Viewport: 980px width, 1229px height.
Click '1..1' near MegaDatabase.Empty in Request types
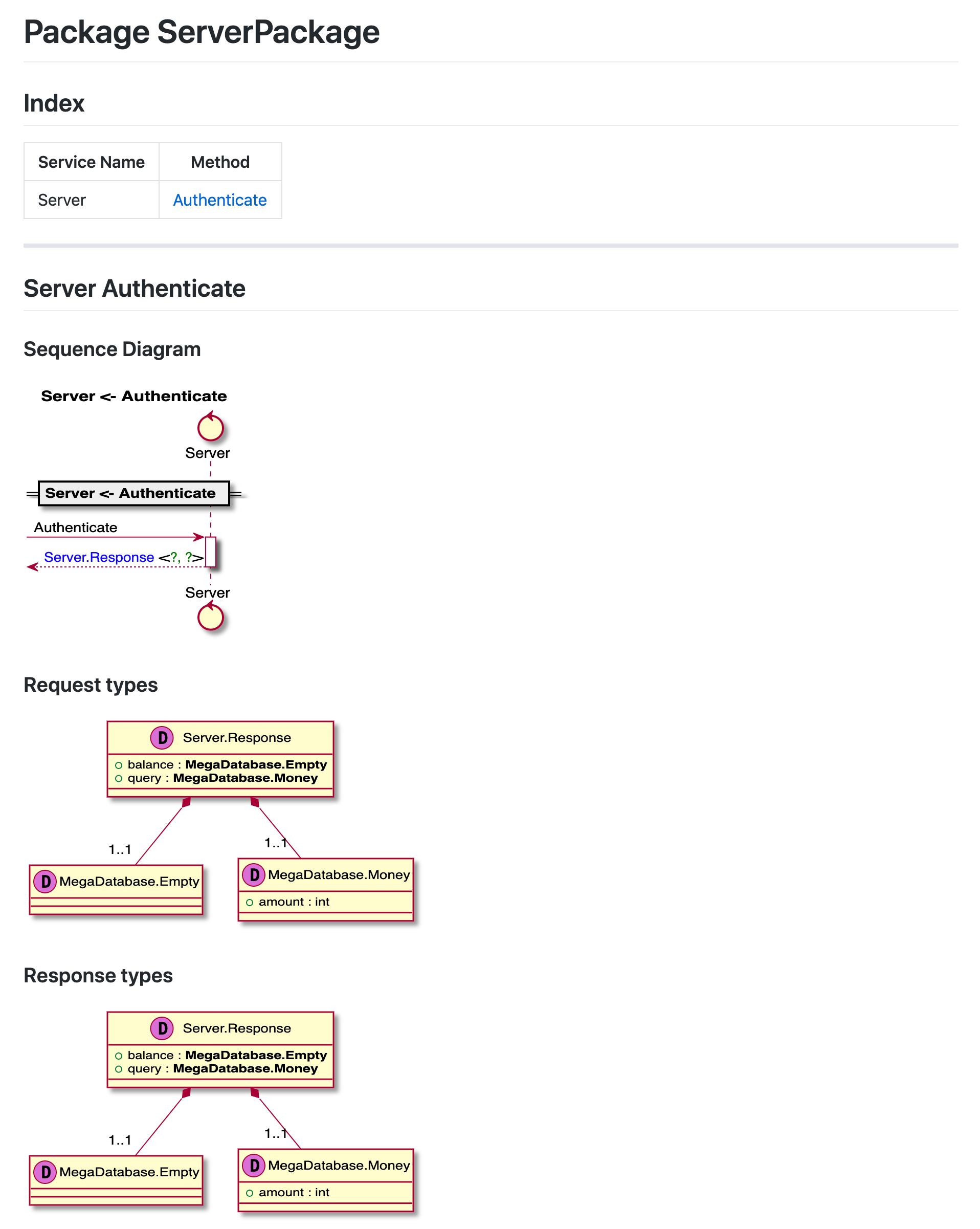click(x=120, y=850)
